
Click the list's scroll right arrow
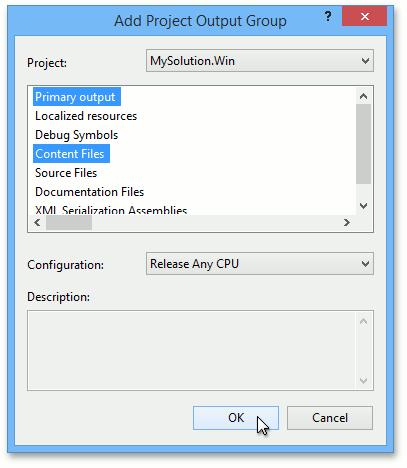click(347, 222)
